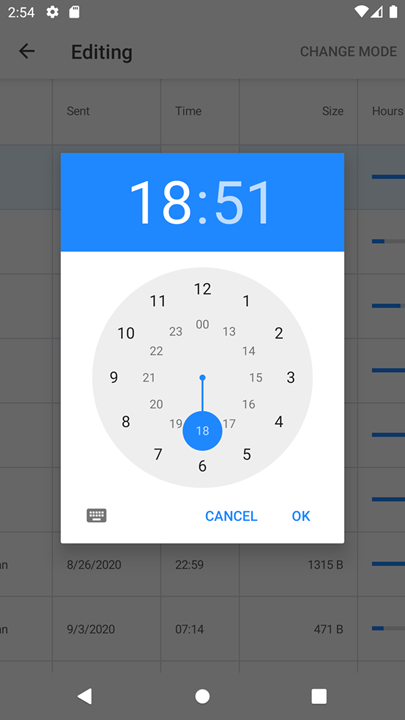The image size is (405, 720).
Task: Tap the battery icon in status bar
Action: point(394,12)
